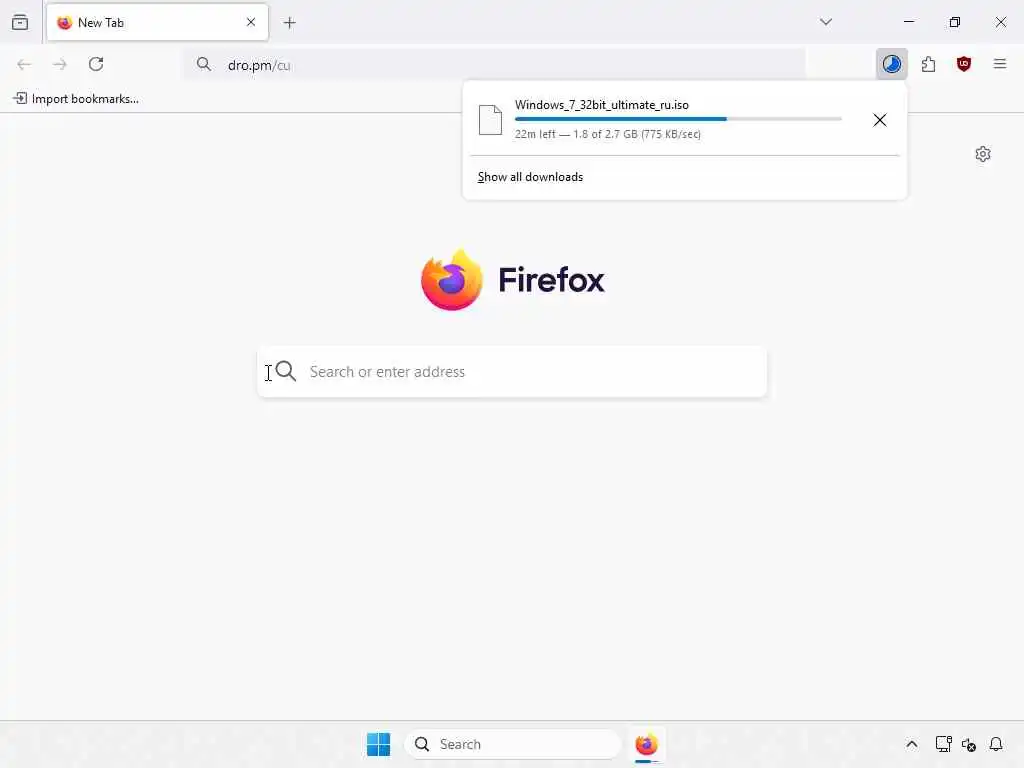
Task: Click the file icon of the ISO download
Action: 490,120
